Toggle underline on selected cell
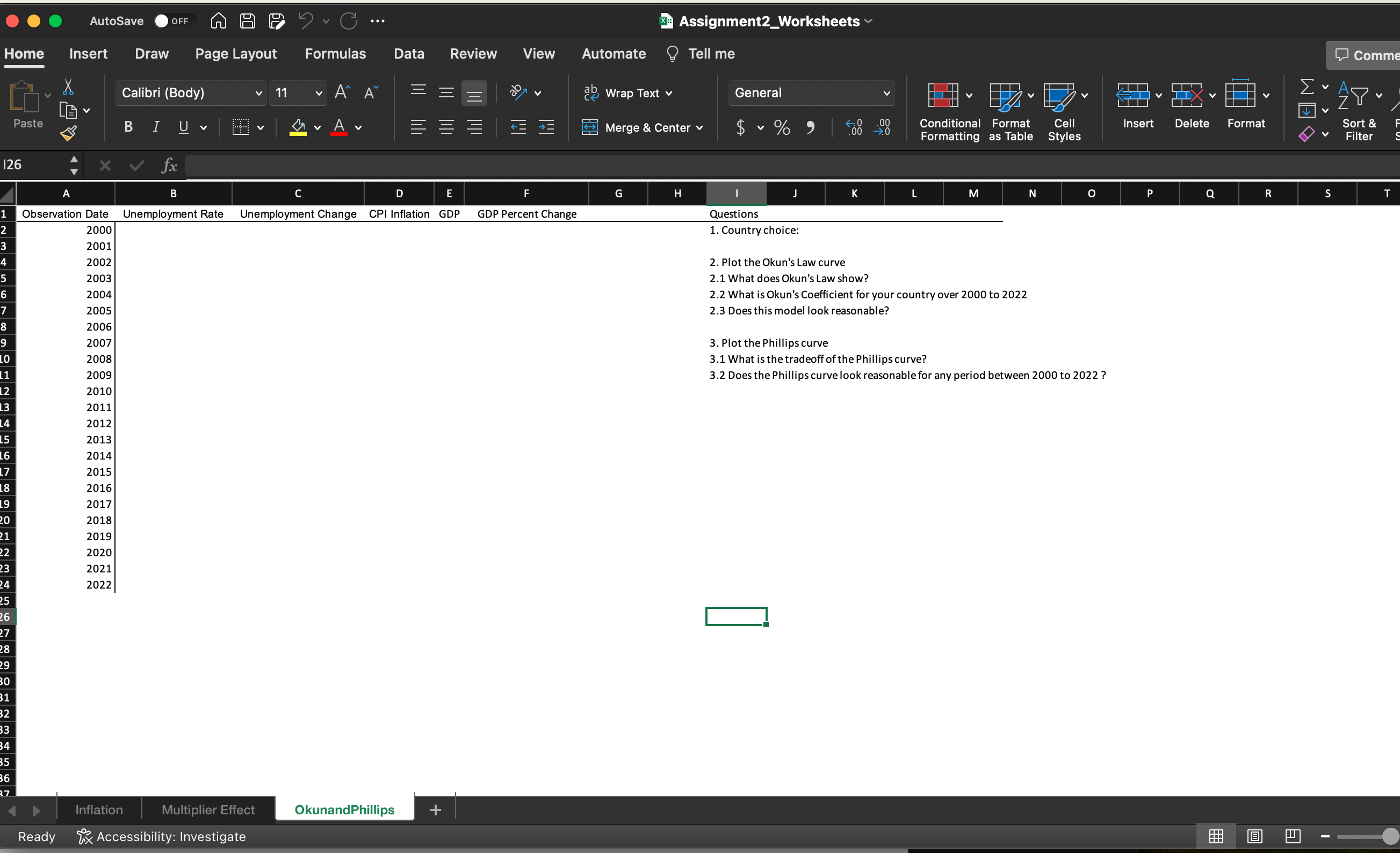The height and width of the screenshot is (853, 1400). point(182,127)
